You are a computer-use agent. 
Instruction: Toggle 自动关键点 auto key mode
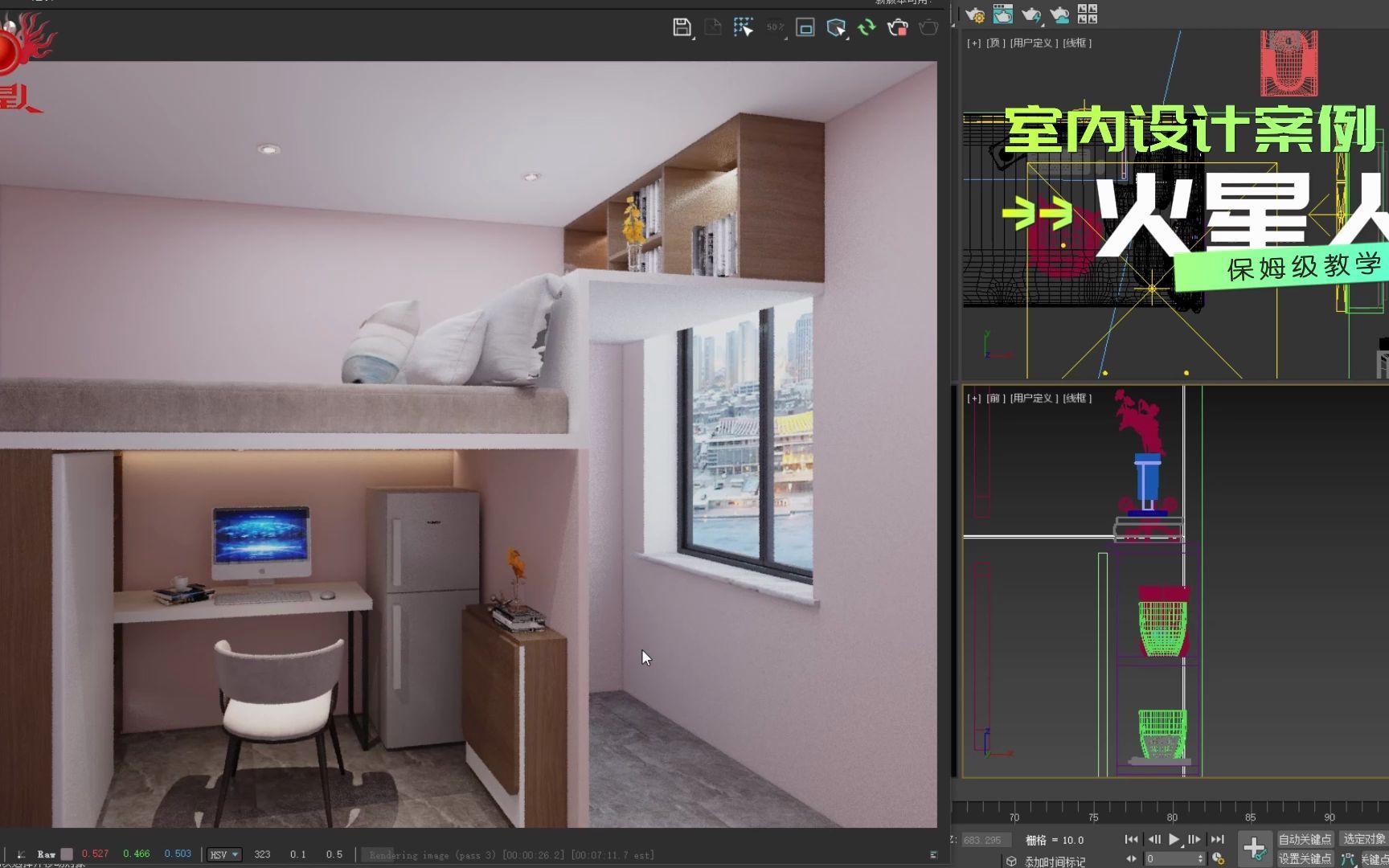pos(1305,839)
